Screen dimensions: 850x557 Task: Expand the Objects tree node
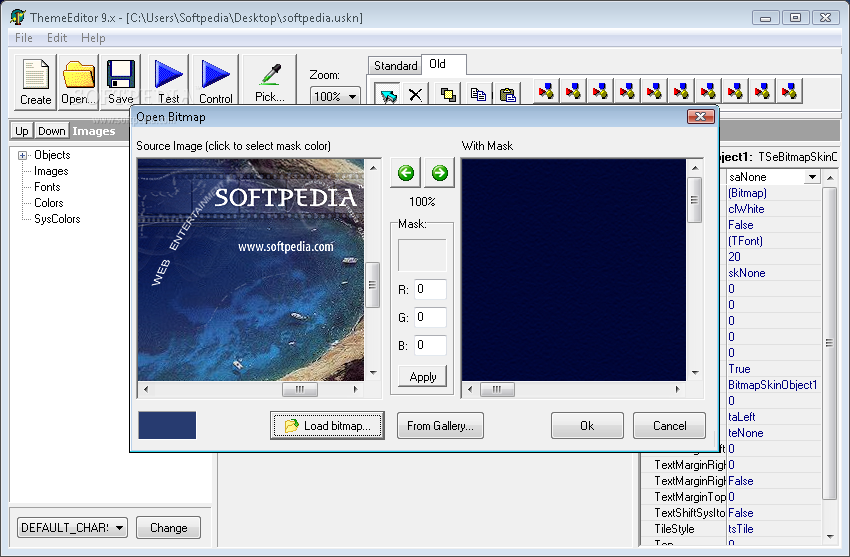click(x=22, y=156)
